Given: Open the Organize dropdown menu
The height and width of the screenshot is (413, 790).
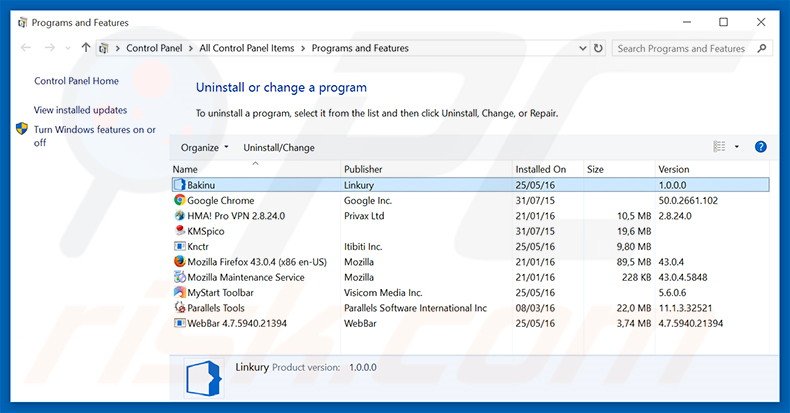Looking at the screenshot, I should 205,148.
